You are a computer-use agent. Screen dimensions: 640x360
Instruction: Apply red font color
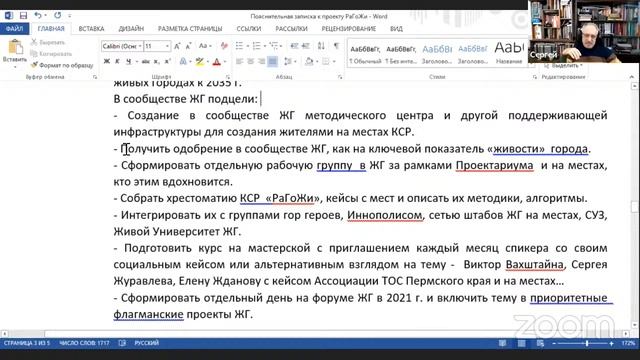tap(217, 62)
